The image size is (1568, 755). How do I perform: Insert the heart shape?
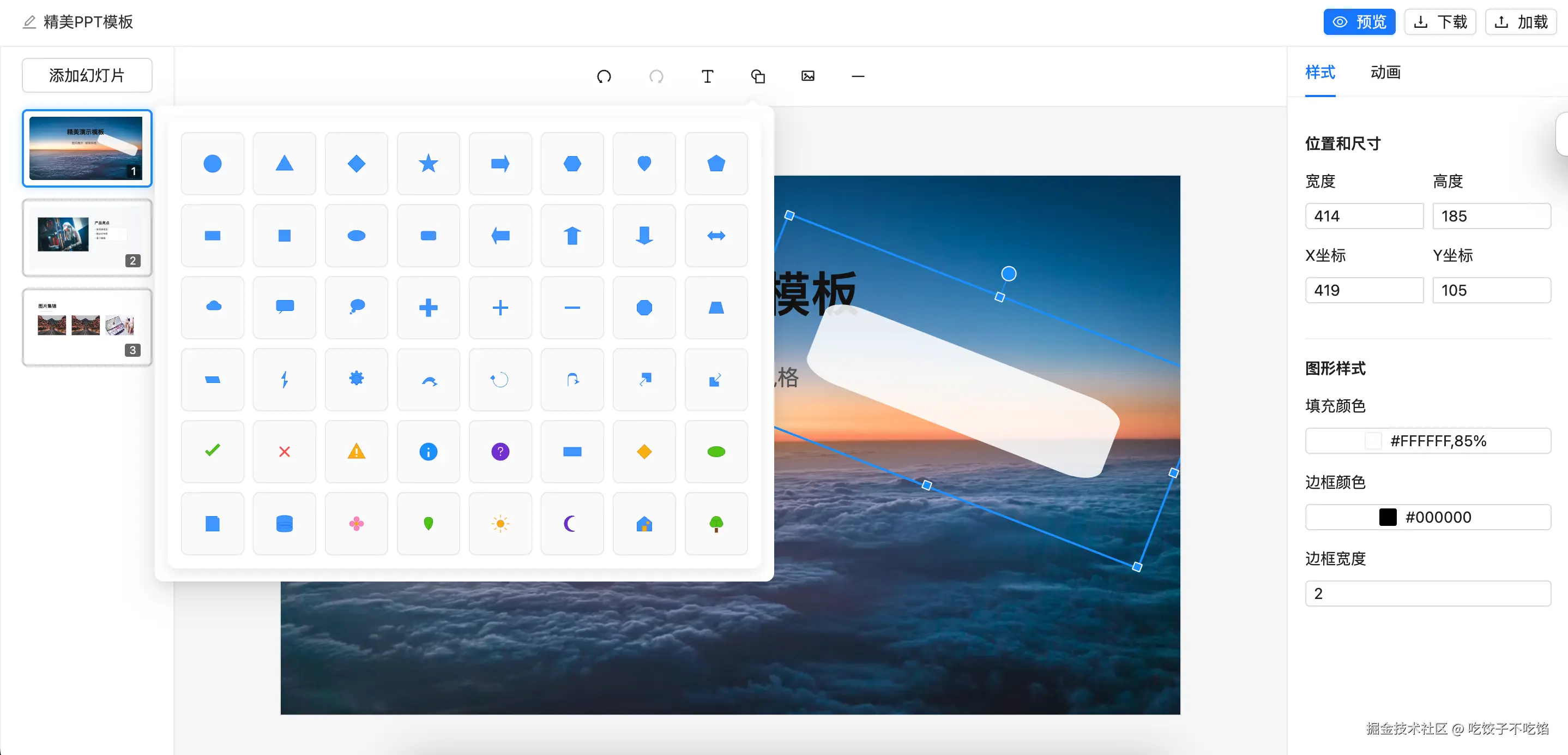(644, 163)
